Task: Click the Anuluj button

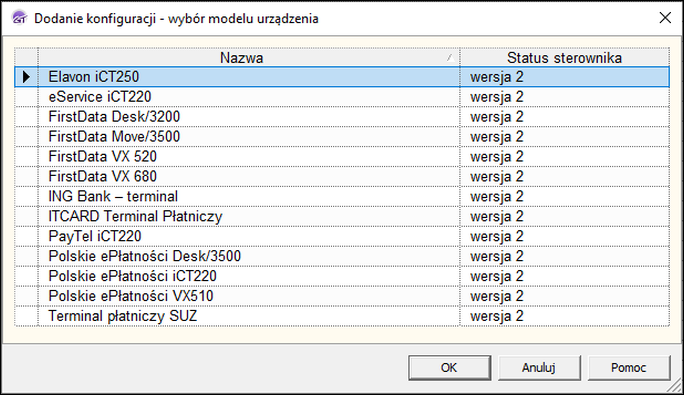Action: [539, 368]
